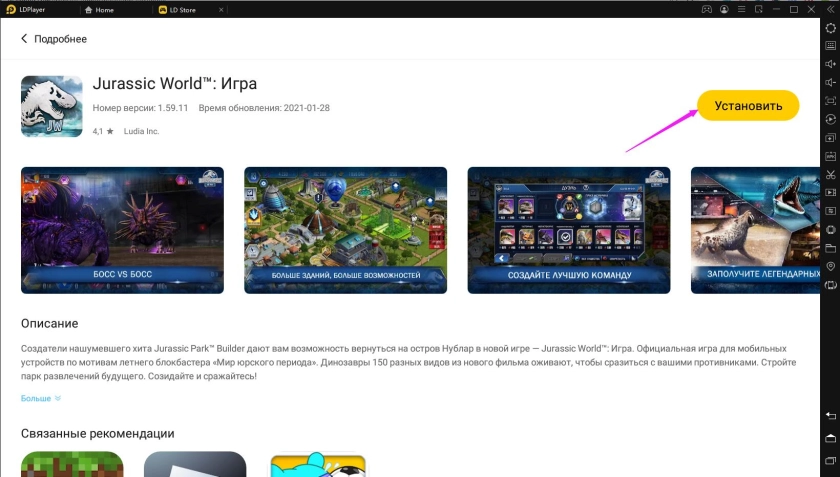Open keyboard mapping tool in sidebar
840x477 pixels.
coord(830,46)
